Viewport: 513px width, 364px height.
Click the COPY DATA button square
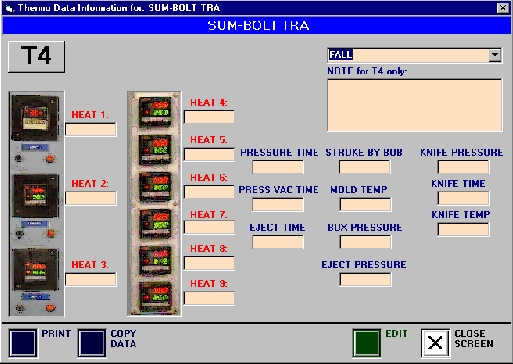coord(92,343)
